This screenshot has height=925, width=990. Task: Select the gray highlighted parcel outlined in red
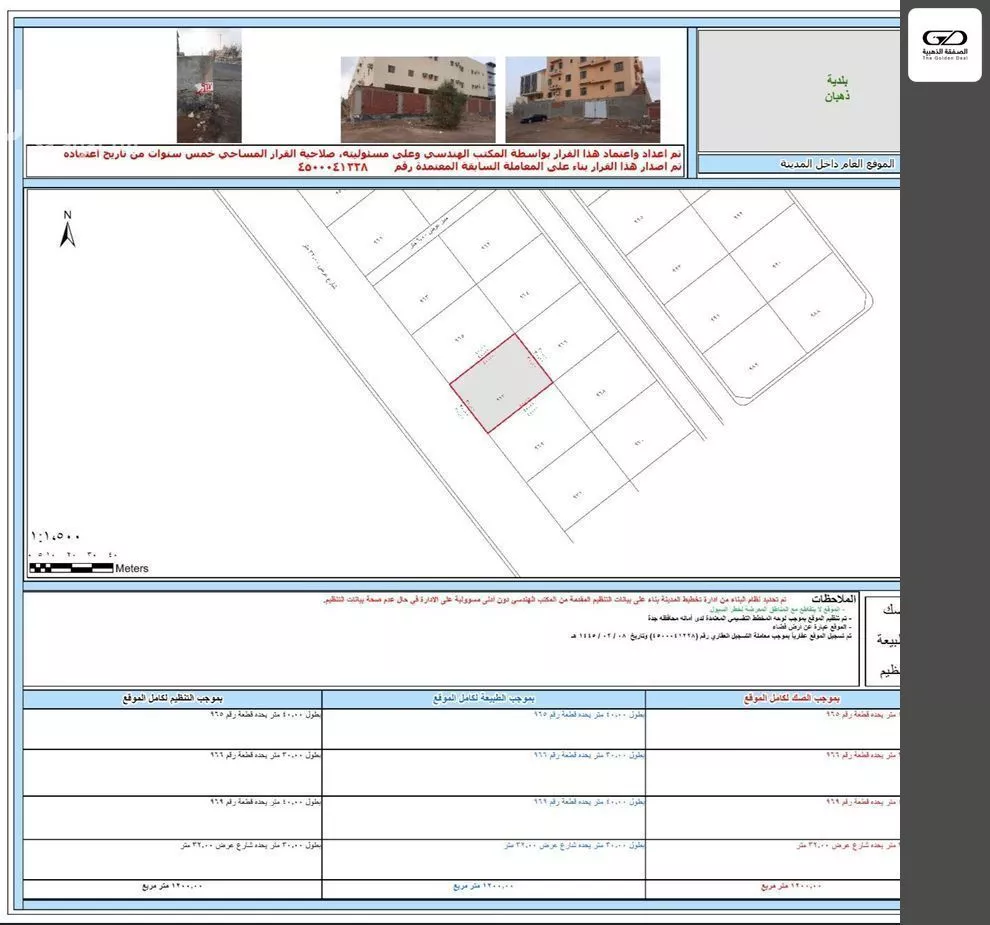tap(501, 384)
